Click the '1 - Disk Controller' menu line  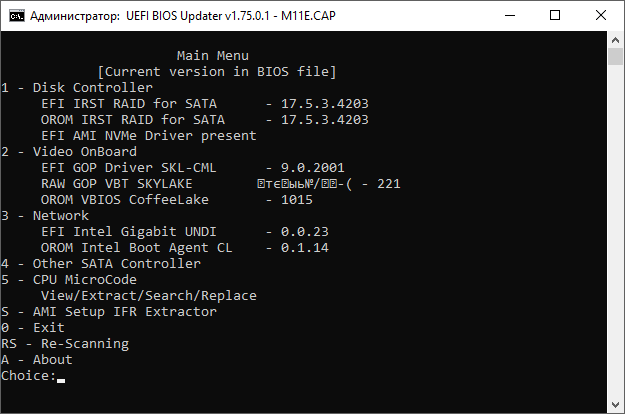(77, 88)
